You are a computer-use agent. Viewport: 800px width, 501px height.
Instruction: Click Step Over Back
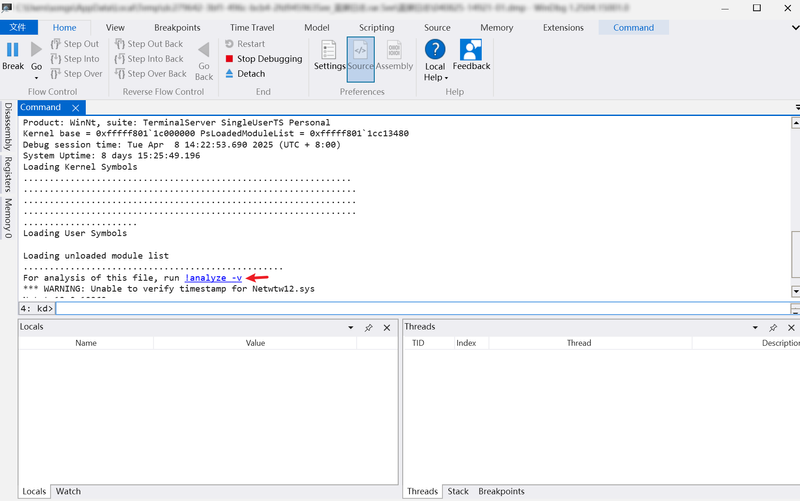click(x=151, y=73)
